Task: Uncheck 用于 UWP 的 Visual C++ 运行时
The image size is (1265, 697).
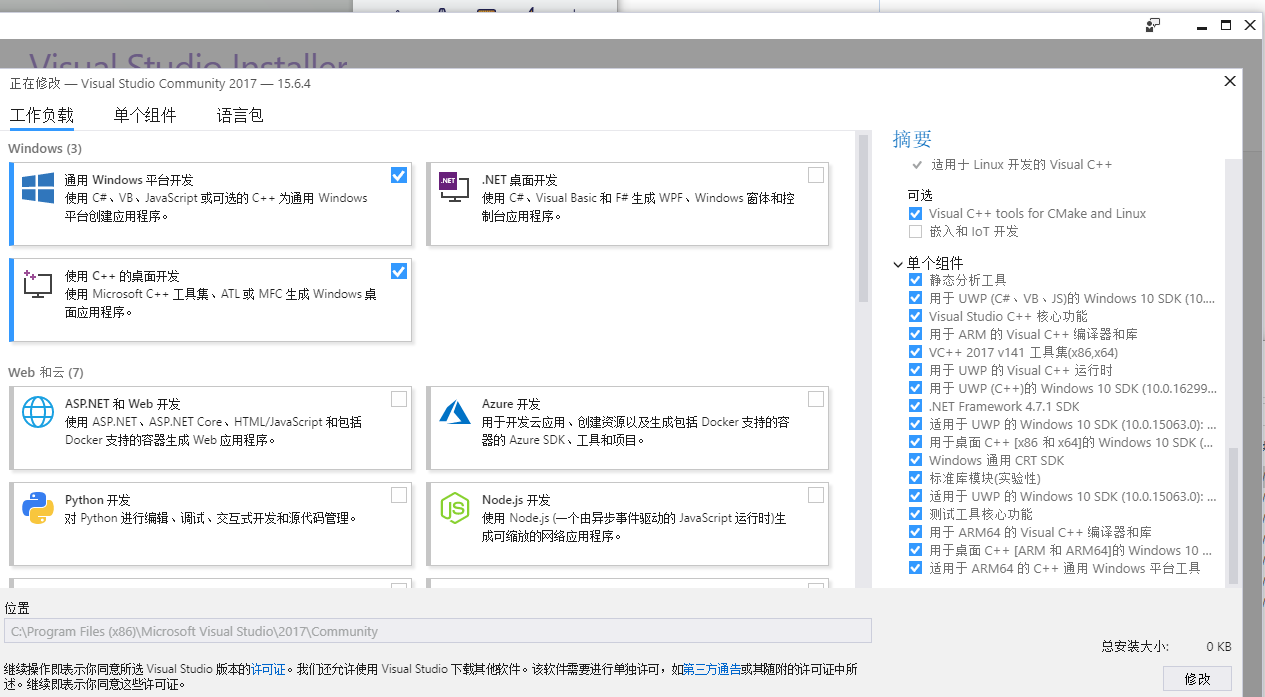Action: pos(915,370)
